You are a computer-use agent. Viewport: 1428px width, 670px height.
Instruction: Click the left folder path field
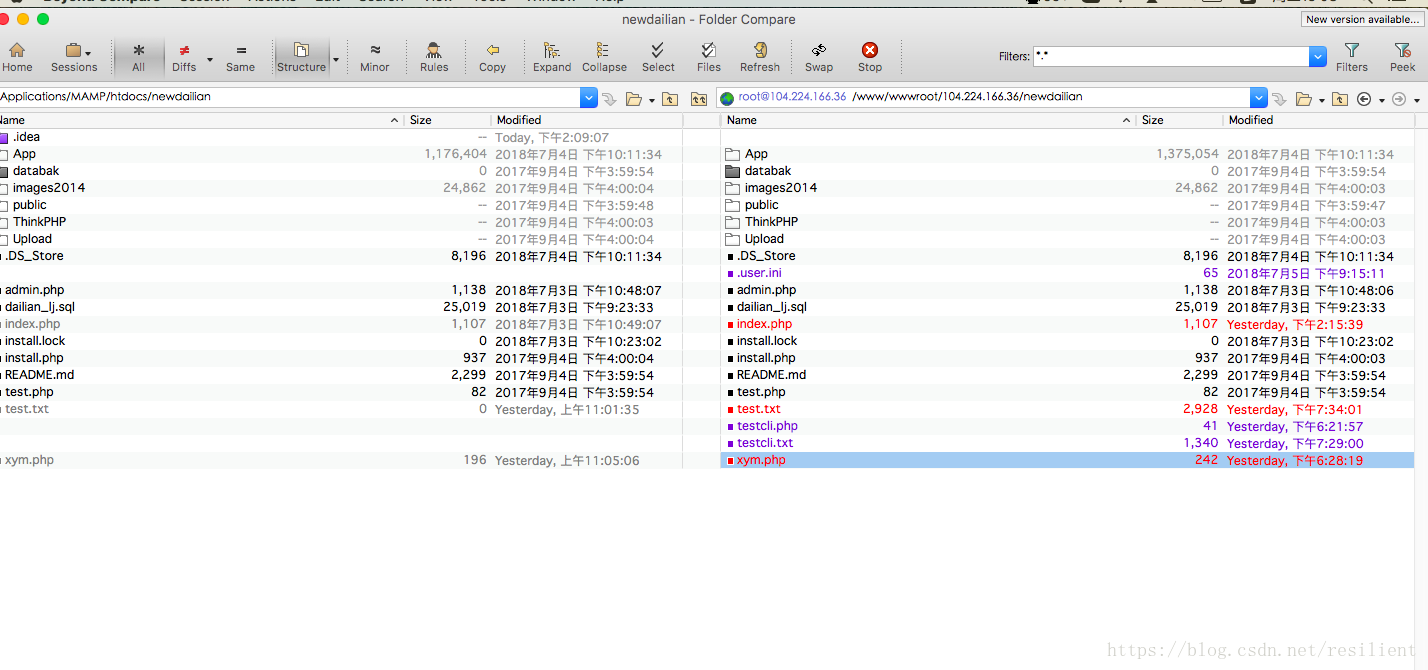coord(290,98)
